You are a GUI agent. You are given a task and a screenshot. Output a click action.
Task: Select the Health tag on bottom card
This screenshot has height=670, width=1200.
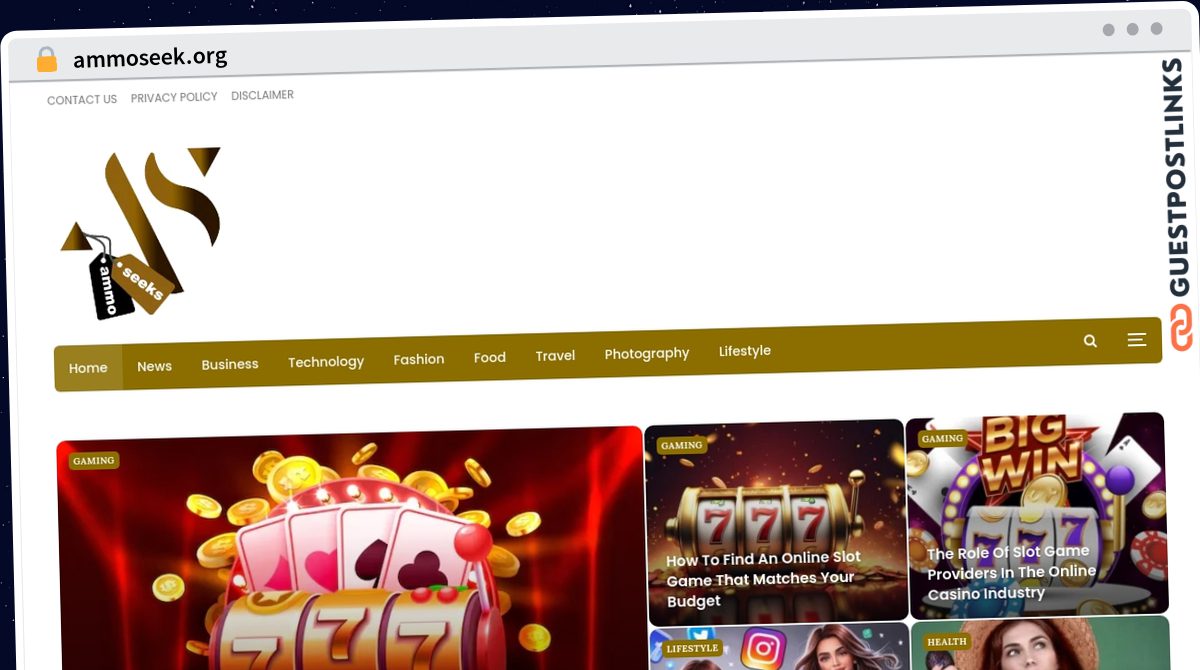pos(947,642)
